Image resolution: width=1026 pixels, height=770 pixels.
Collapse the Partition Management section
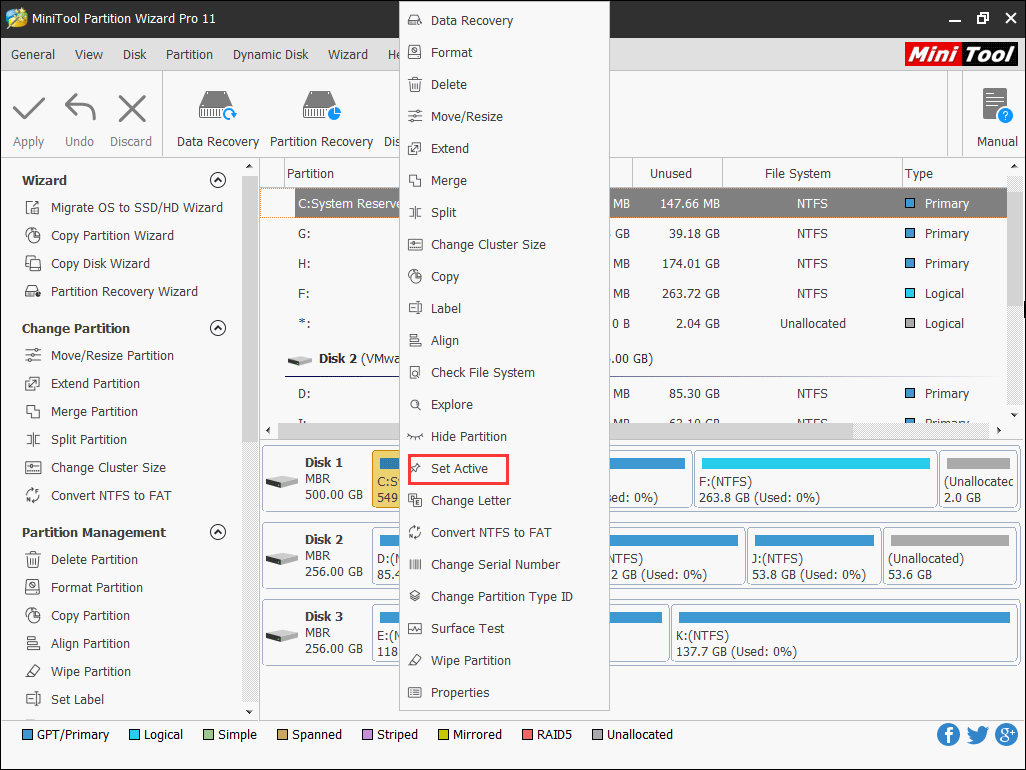click(218, 532)
